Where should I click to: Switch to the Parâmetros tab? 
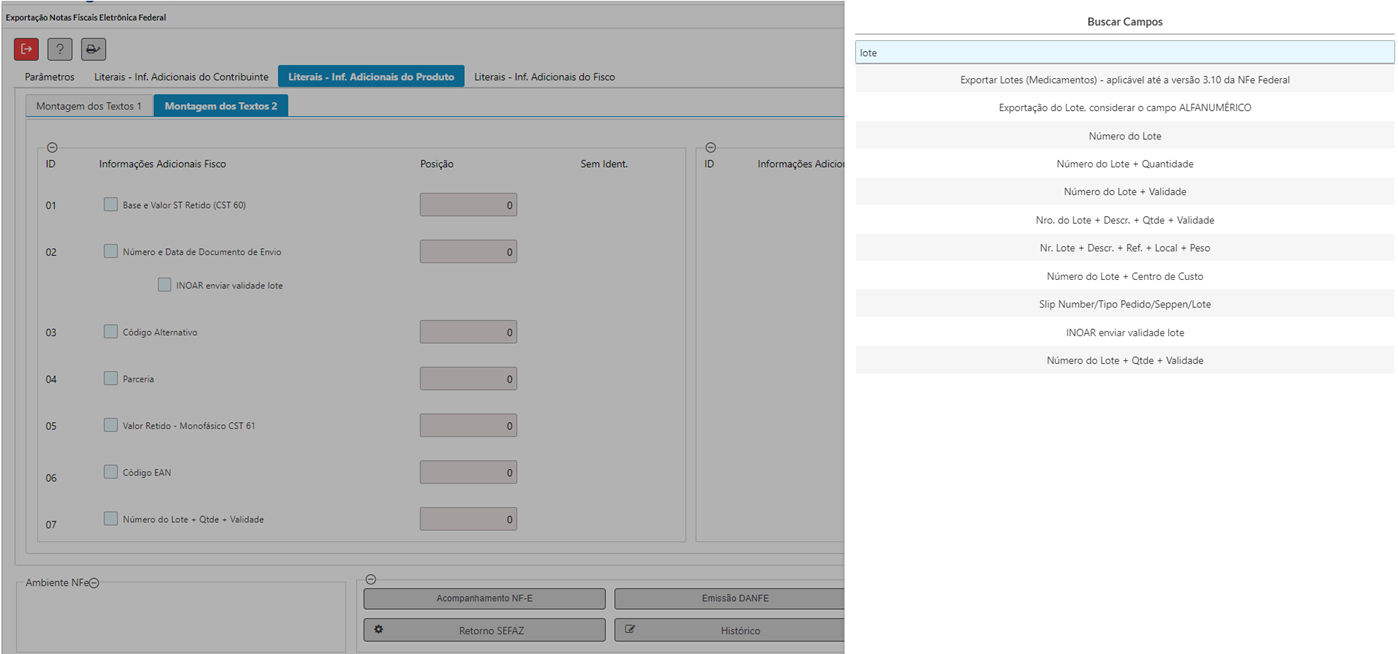(x=49, y=77)
